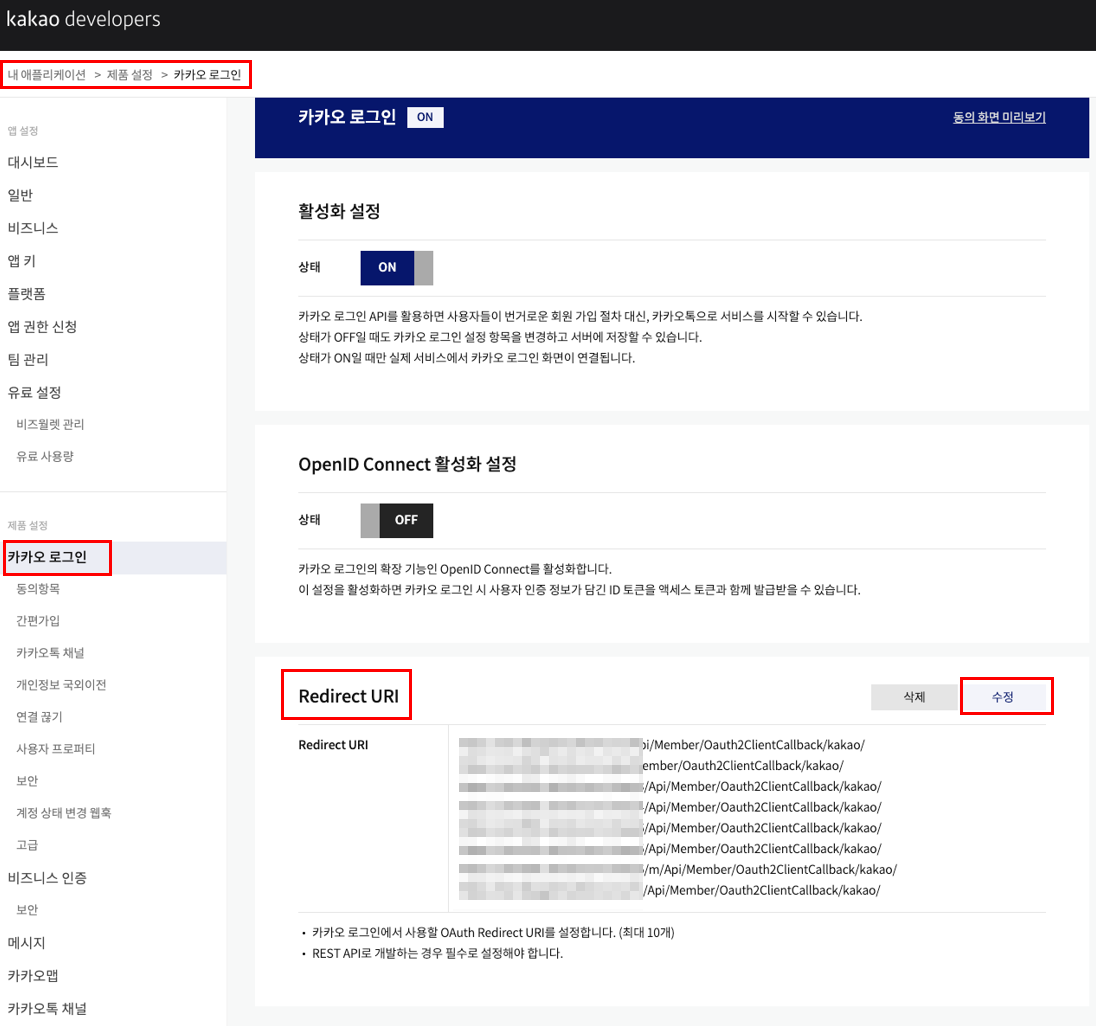The image size is (1096, 1026).
Task: Click OpenID Connect 활성화 설정 heading
Action: [x=408, y=464]
